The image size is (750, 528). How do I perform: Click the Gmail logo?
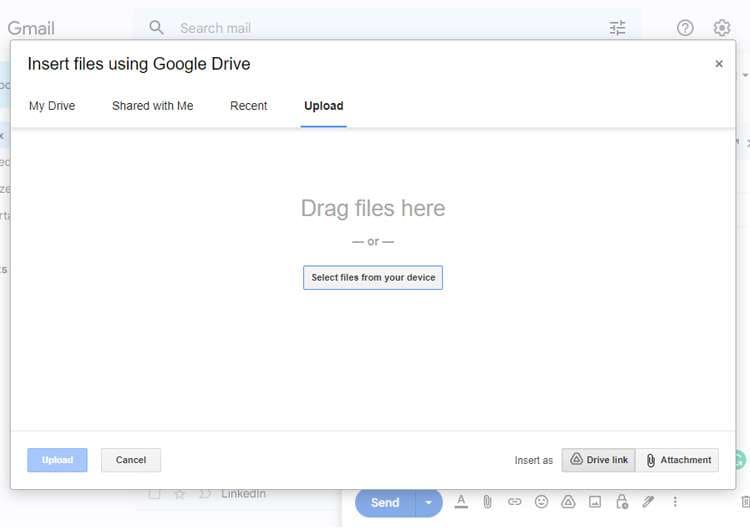(31, 28)
